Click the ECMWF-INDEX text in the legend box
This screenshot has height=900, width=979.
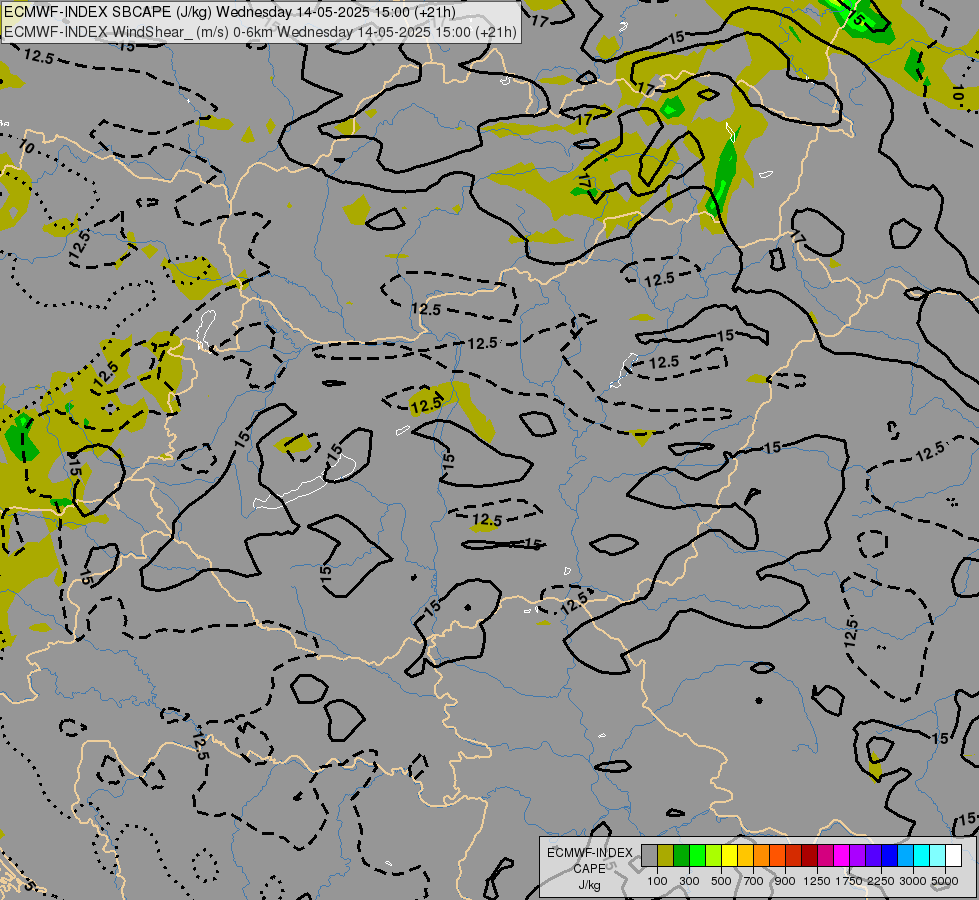[x=590, y=853]
